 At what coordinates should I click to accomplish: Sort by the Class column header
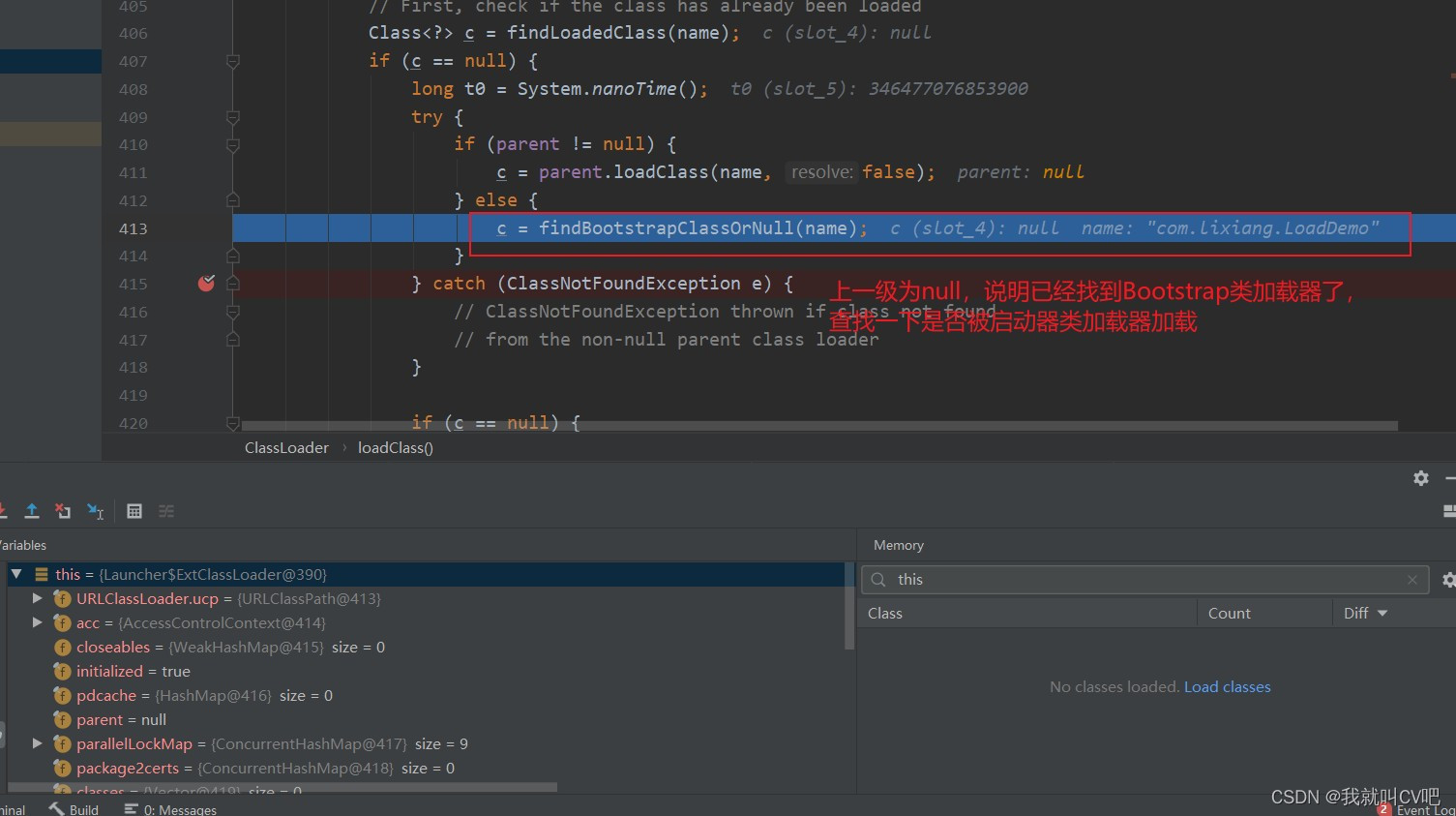[1028, 613]
